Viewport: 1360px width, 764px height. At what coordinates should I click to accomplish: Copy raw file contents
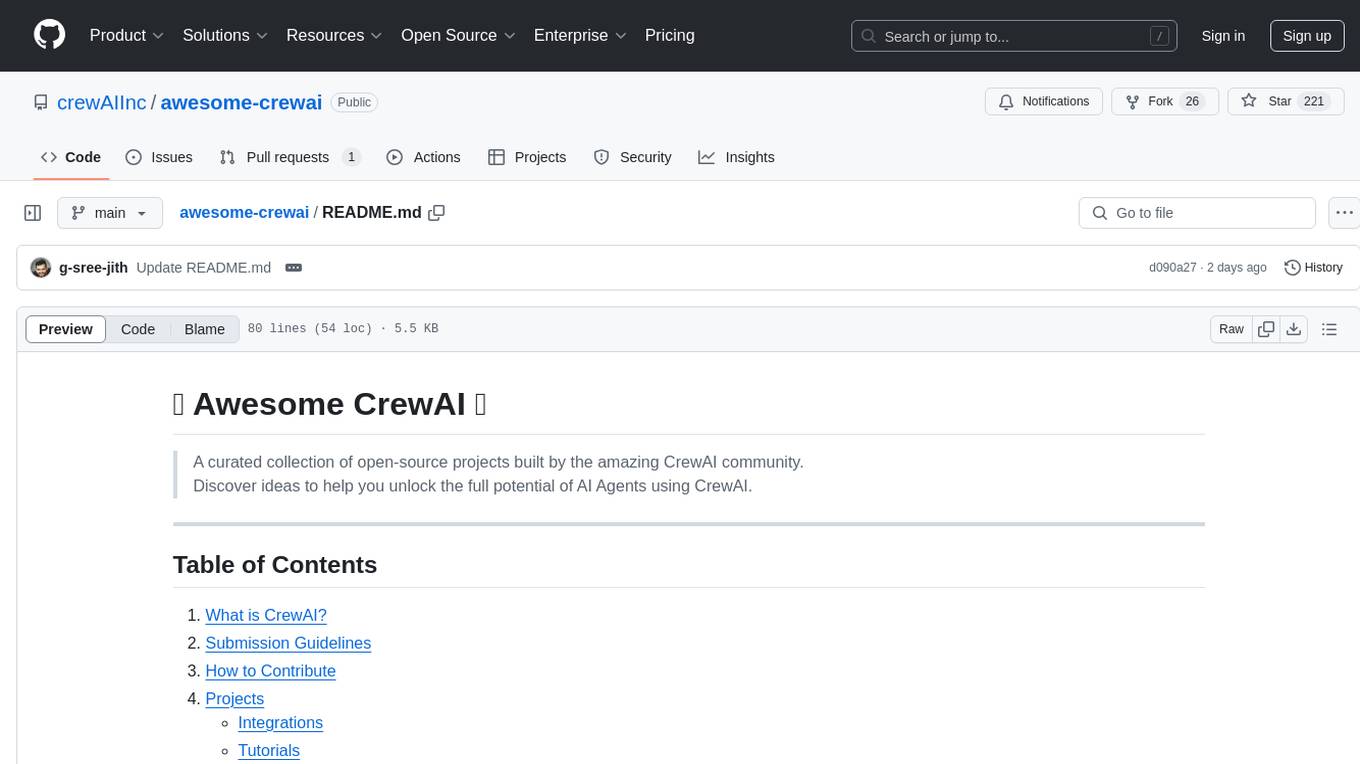point(1266,329)
